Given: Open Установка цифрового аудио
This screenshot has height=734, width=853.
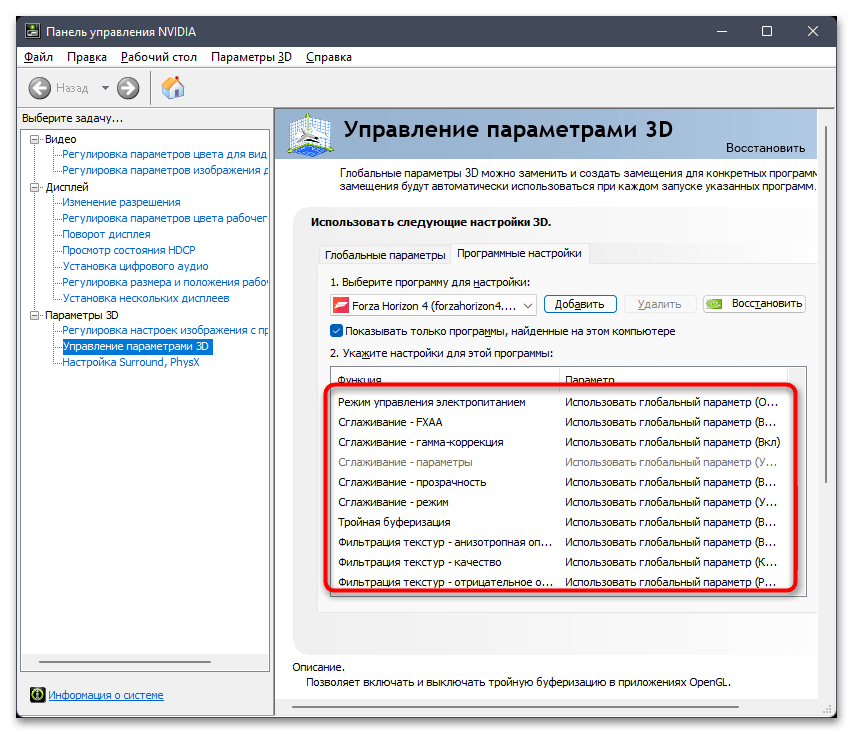Looking at the screenshot, I should click(x=135, y=266).
